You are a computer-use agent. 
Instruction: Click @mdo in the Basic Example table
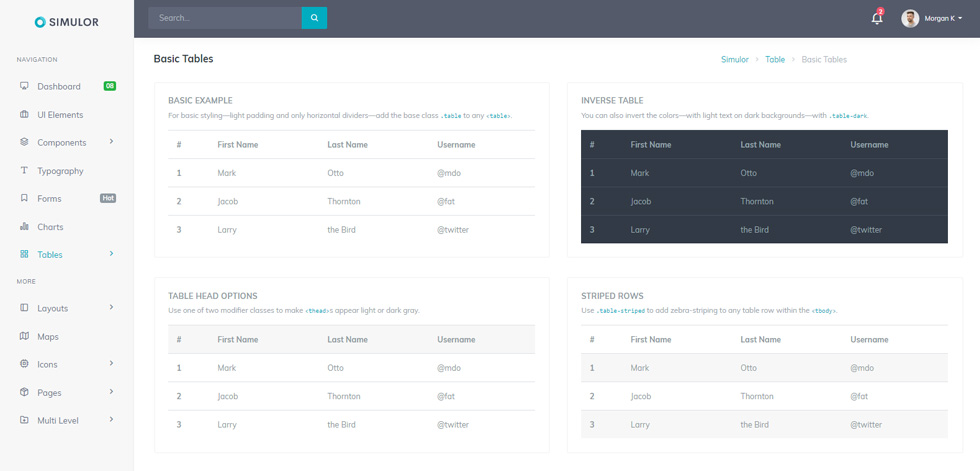[x=449, y=173]
